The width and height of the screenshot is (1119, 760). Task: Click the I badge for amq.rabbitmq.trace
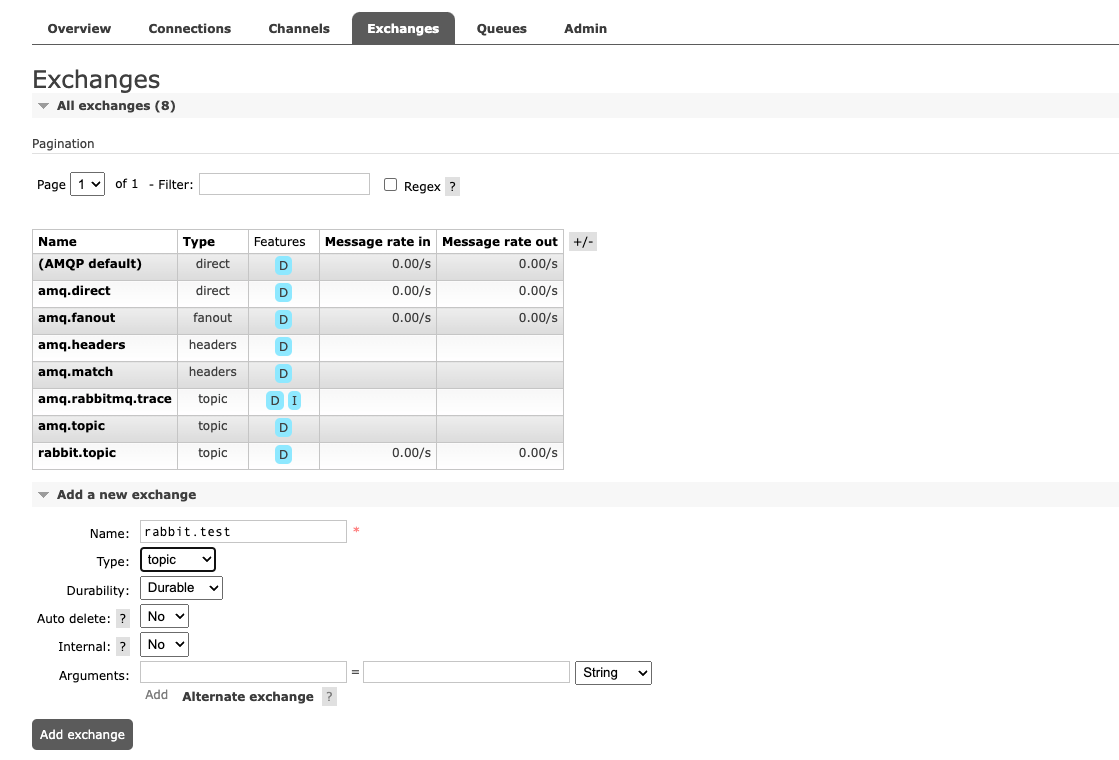tap(294, 401)
